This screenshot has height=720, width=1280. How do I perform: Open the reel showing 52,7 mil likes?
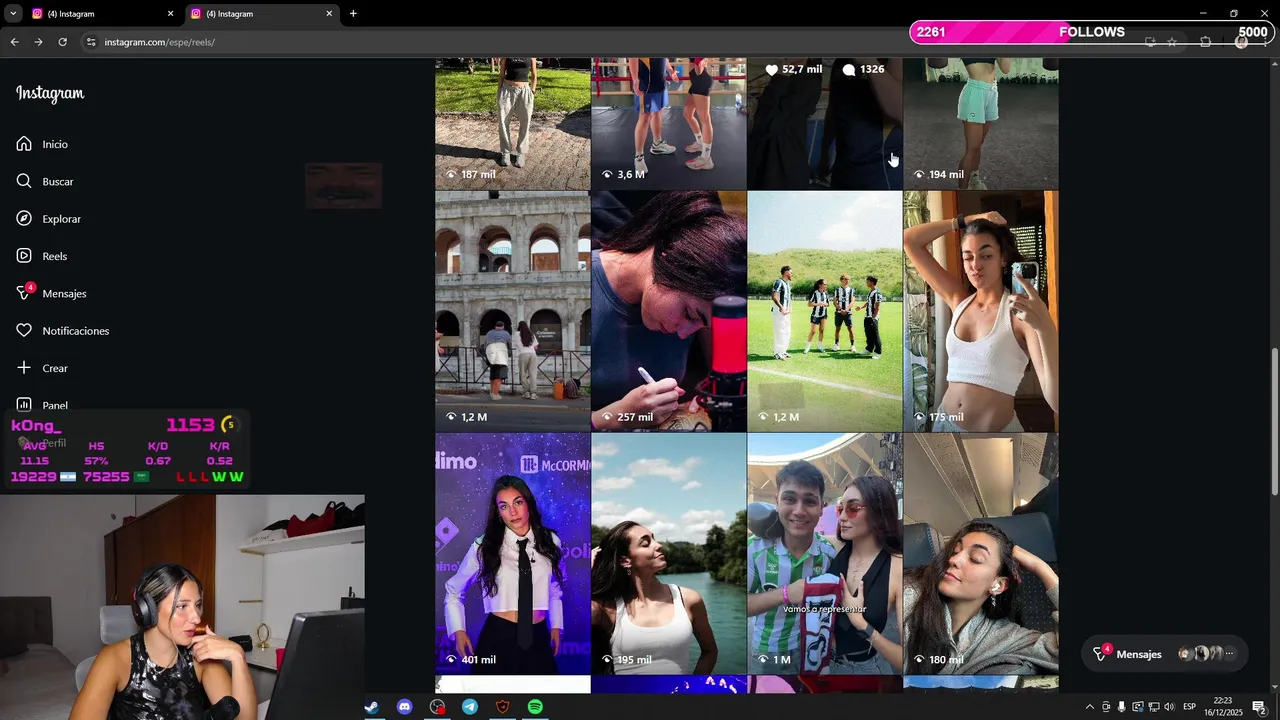click(825, 124)
